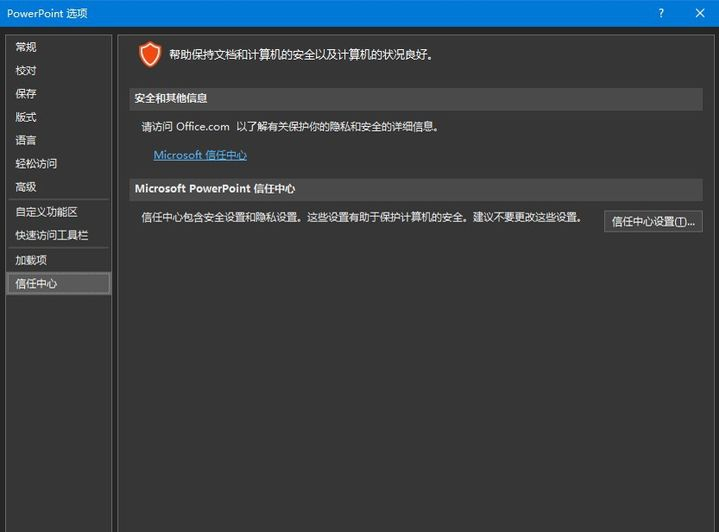Go to the 保存 options page
The image size is (719, 532).
coord(59,94)
